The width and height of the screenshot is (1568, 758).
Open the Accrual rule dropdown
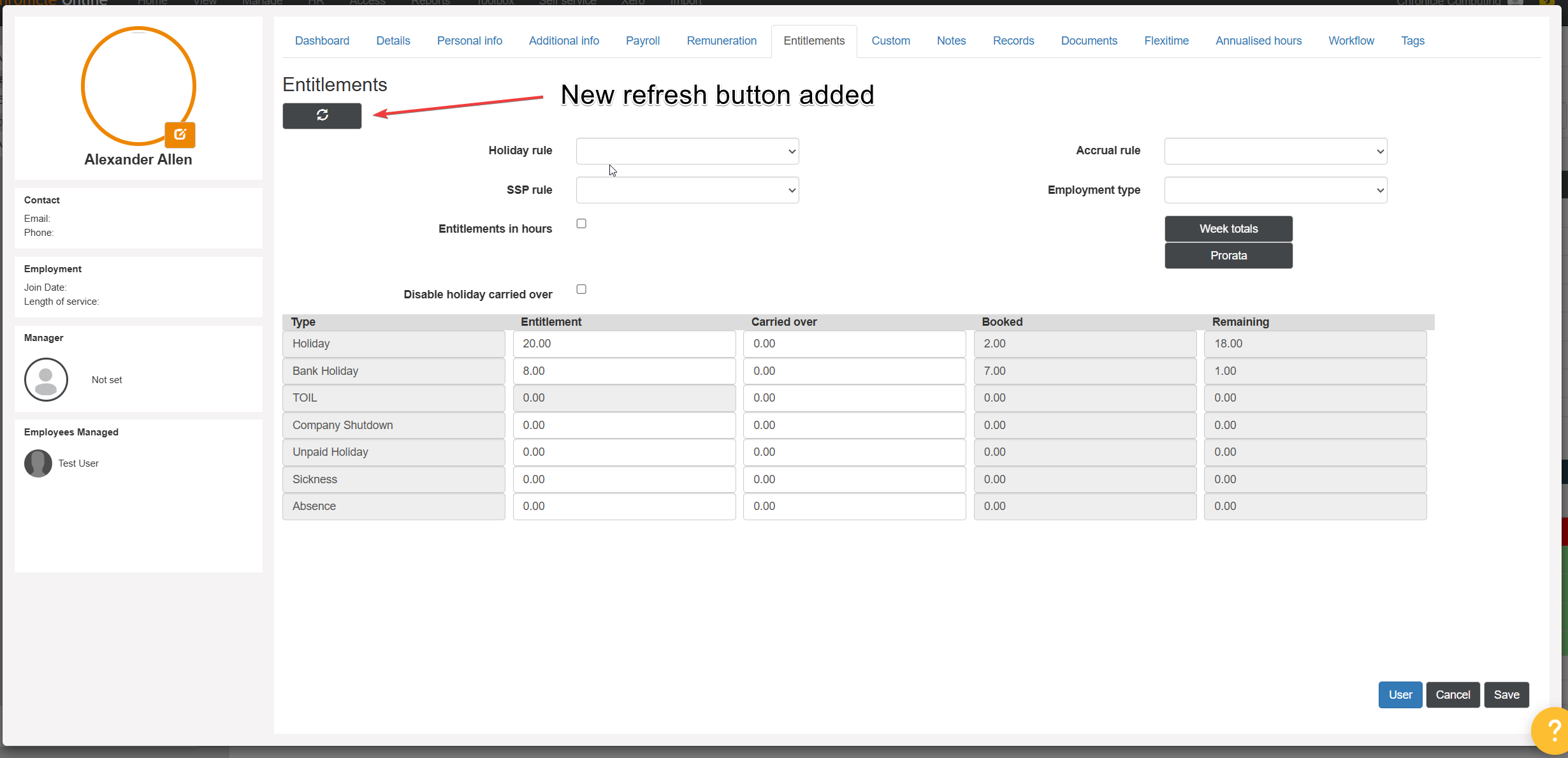(1275, 151)
